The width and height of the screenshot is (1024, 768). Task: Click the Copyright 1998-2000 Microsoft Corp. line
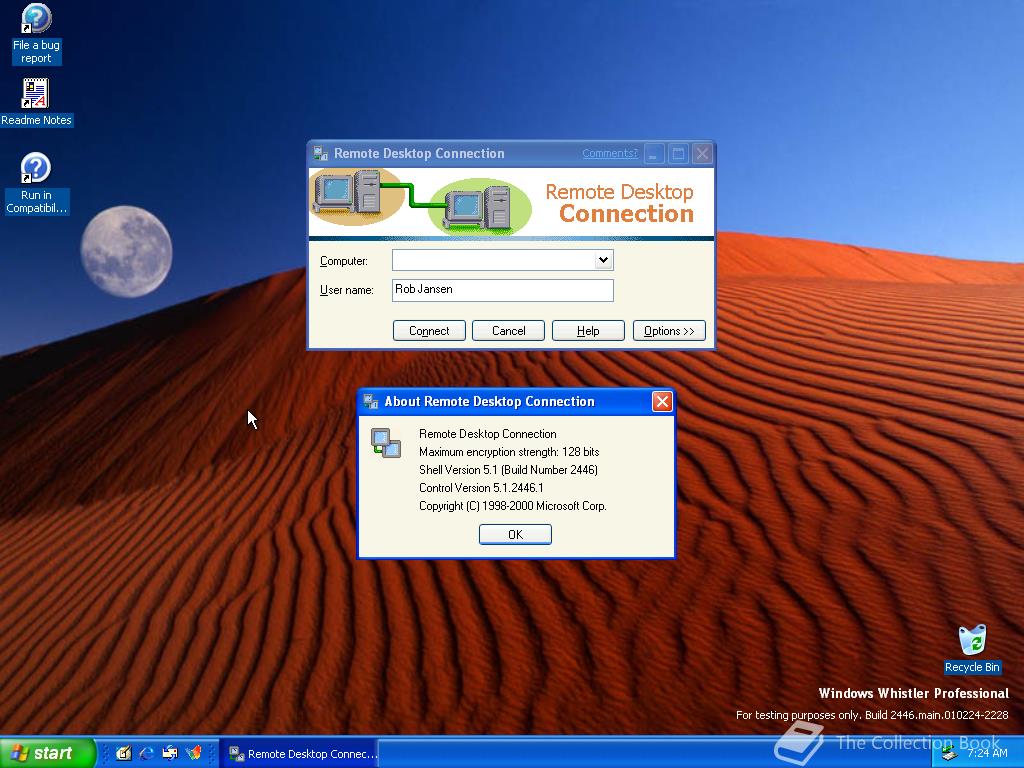[x=513, y=505]
